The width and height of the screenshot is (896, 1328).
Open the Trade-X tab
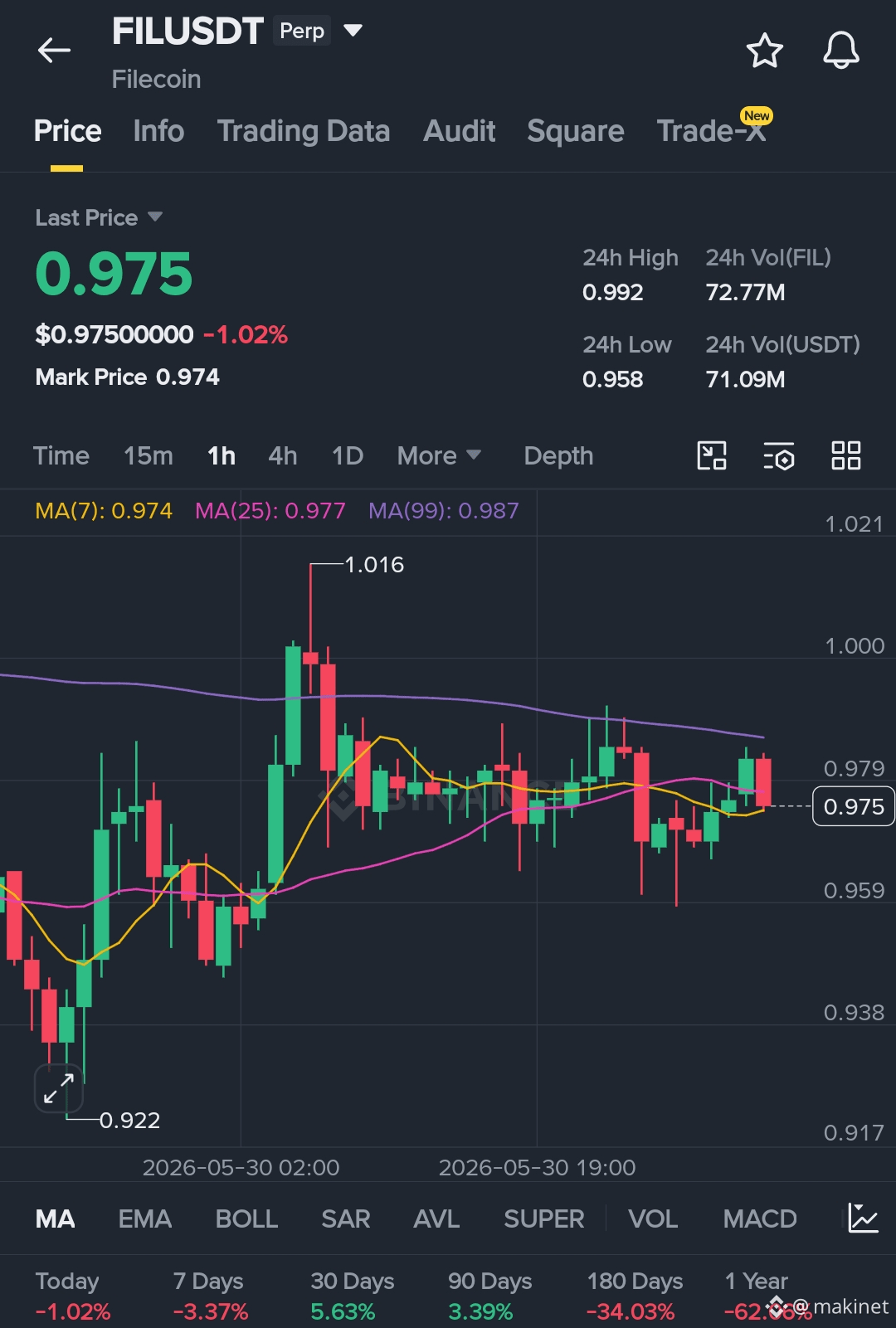tap(712, 131)
